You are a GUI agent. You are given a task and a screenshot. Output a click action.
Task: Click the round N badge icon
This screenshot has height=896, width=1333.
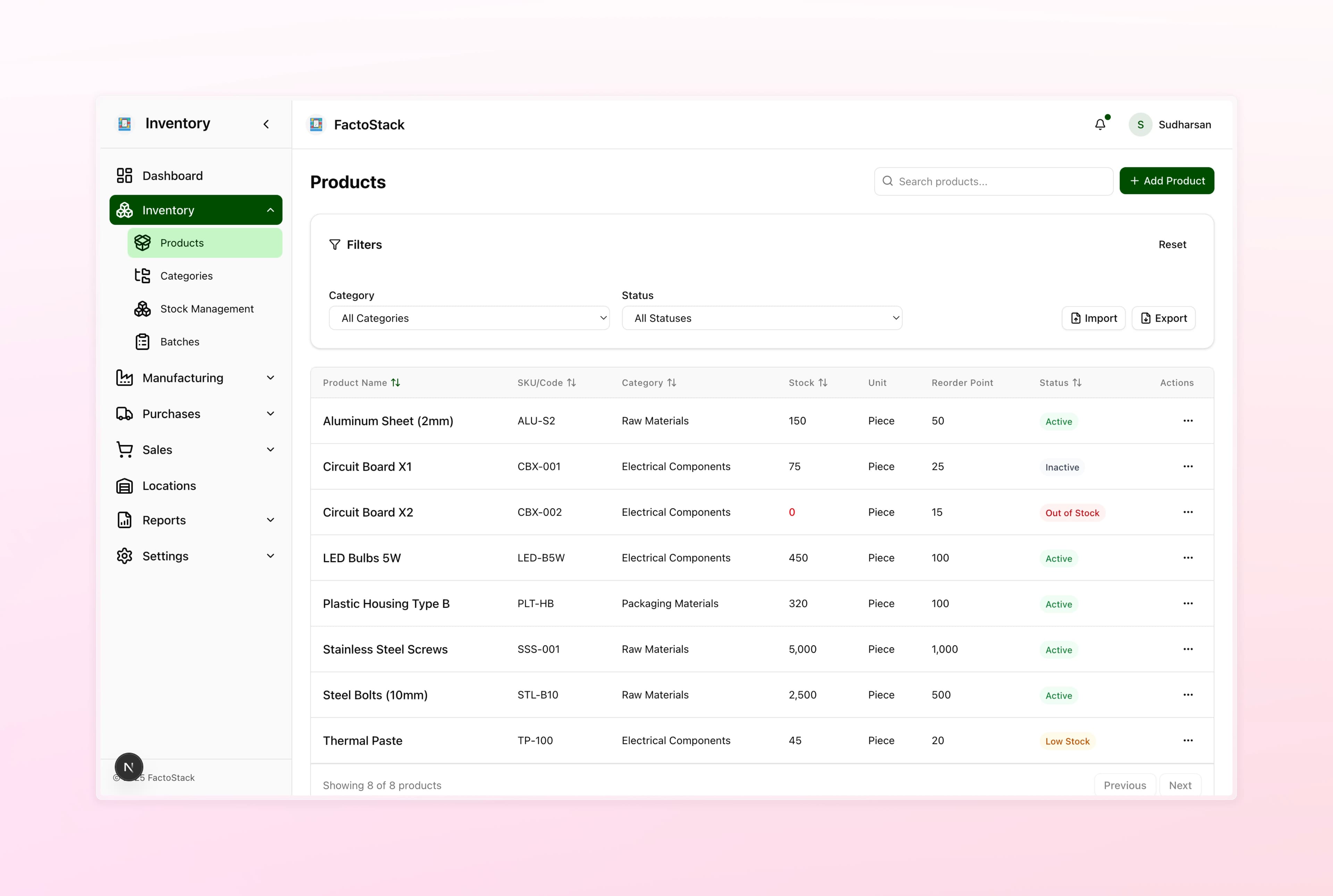[x=128, y=767]
